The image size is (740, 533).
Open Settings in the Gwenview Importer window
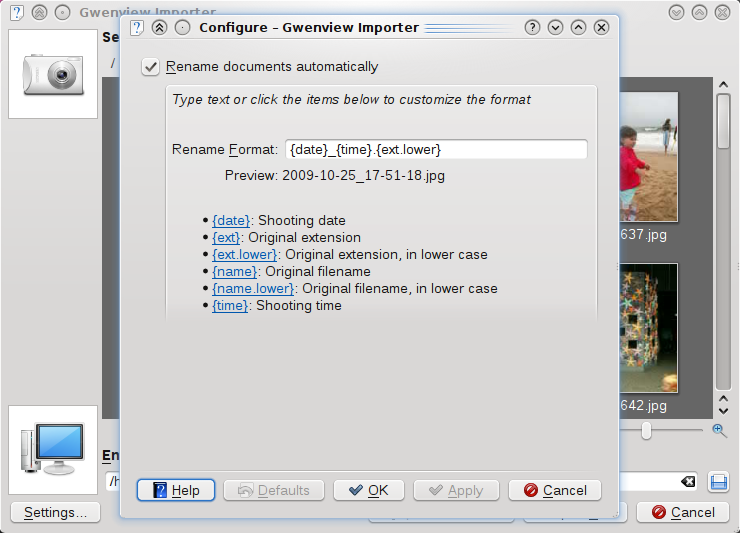tap(55, 512)
